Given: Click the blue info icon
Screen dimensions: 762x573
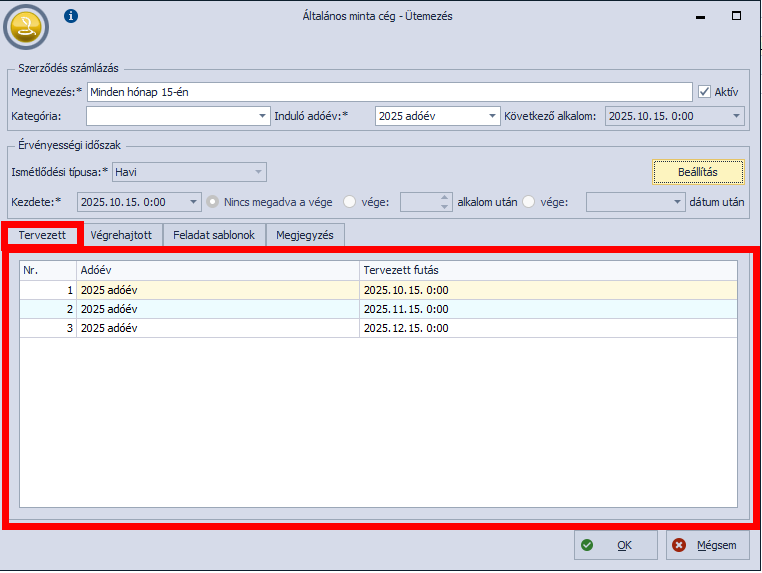Looking at the screenshot, I should coord(70,16).
